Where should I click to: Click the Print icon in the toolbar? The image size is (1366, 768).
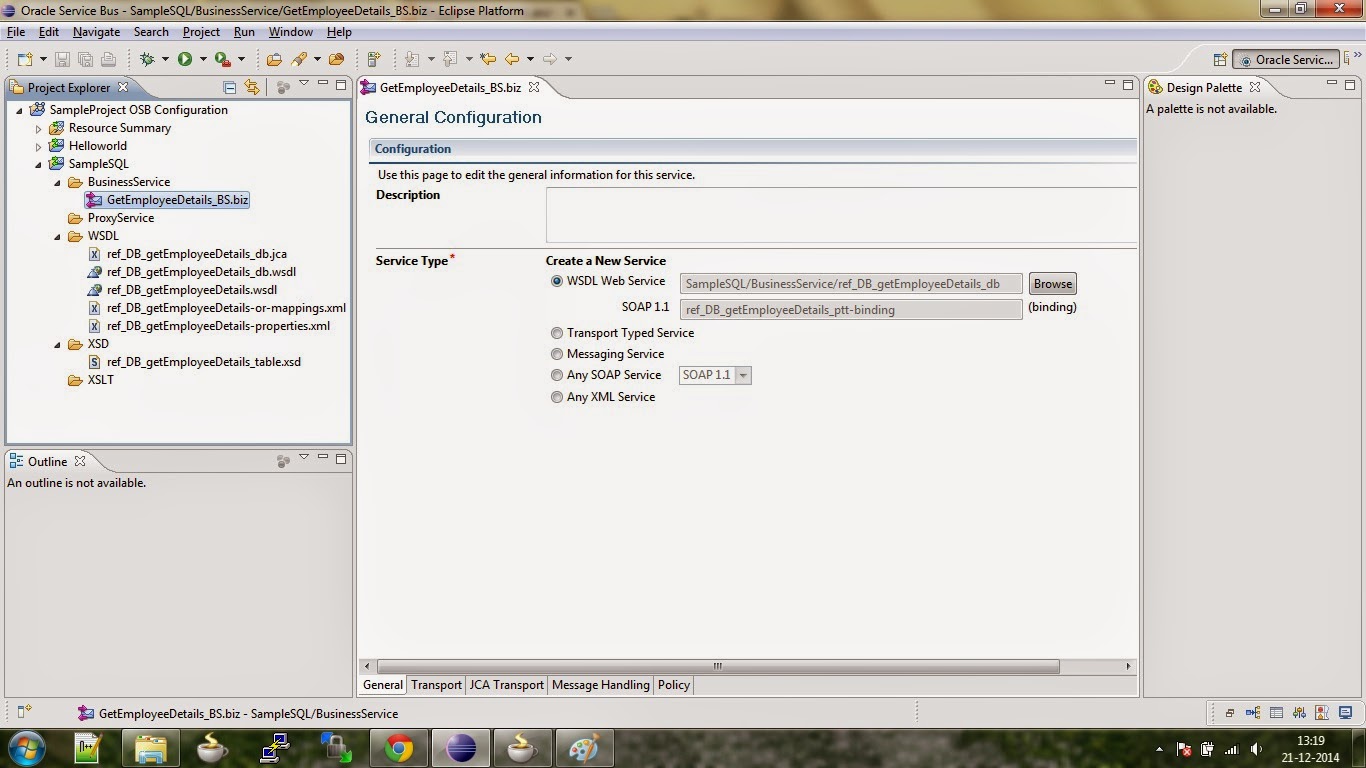click(x=108, y=58)
